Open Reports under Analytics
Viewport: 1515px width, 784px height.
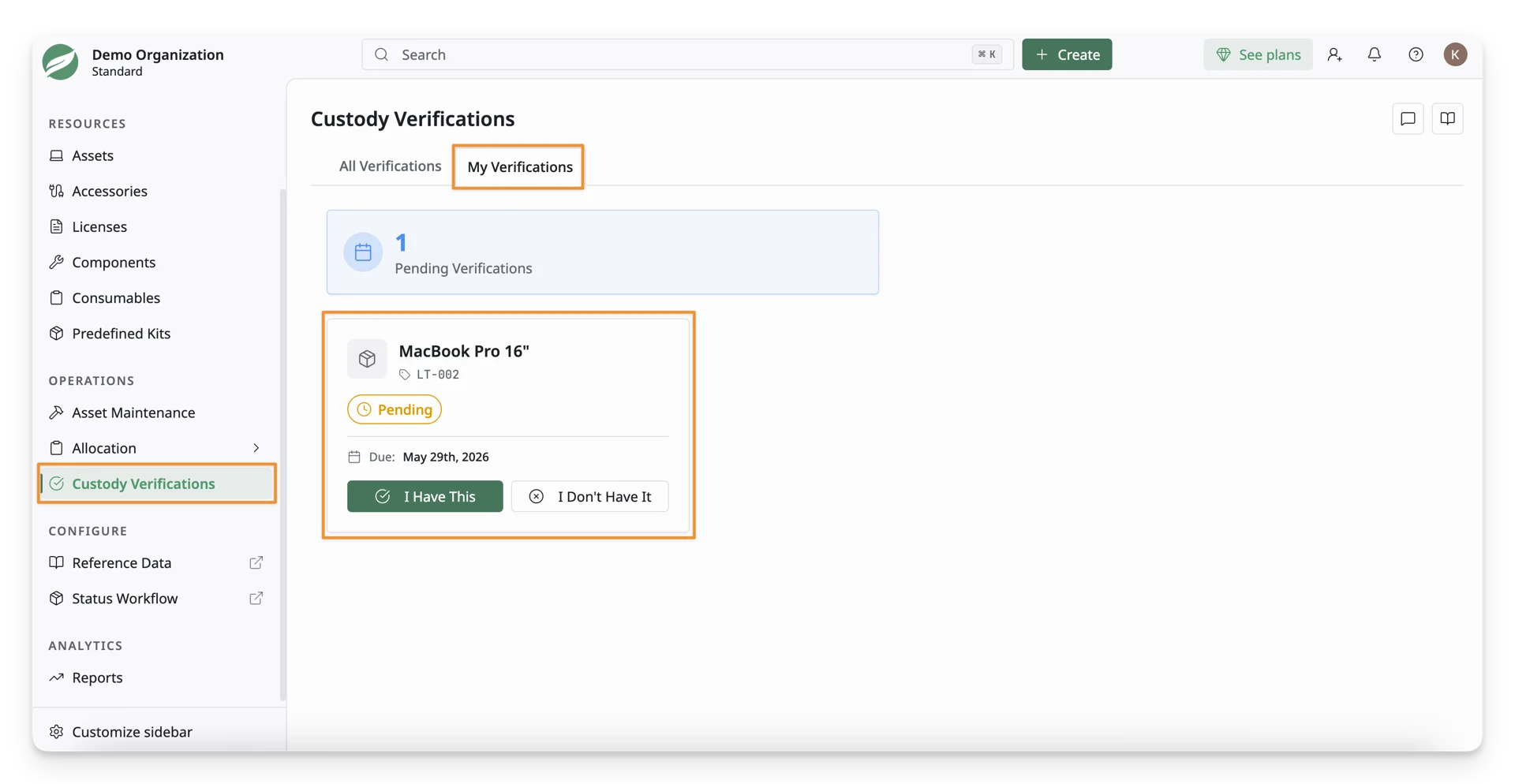97,678
